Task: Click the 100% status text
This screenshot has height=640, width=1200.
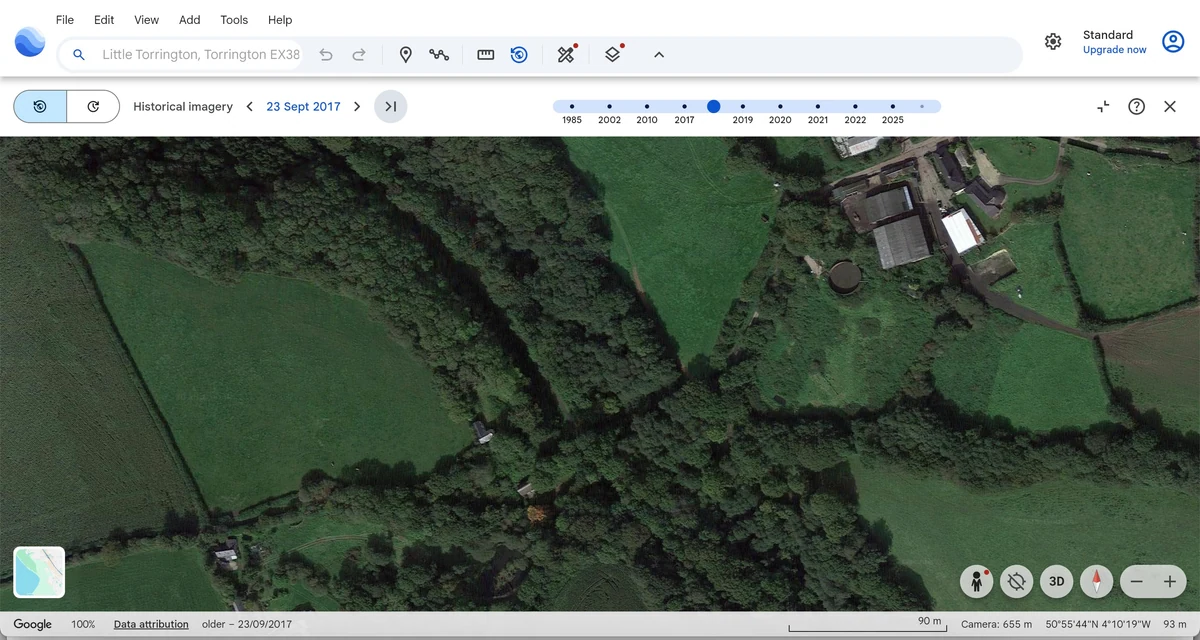Action: click(x=83, y=624)
